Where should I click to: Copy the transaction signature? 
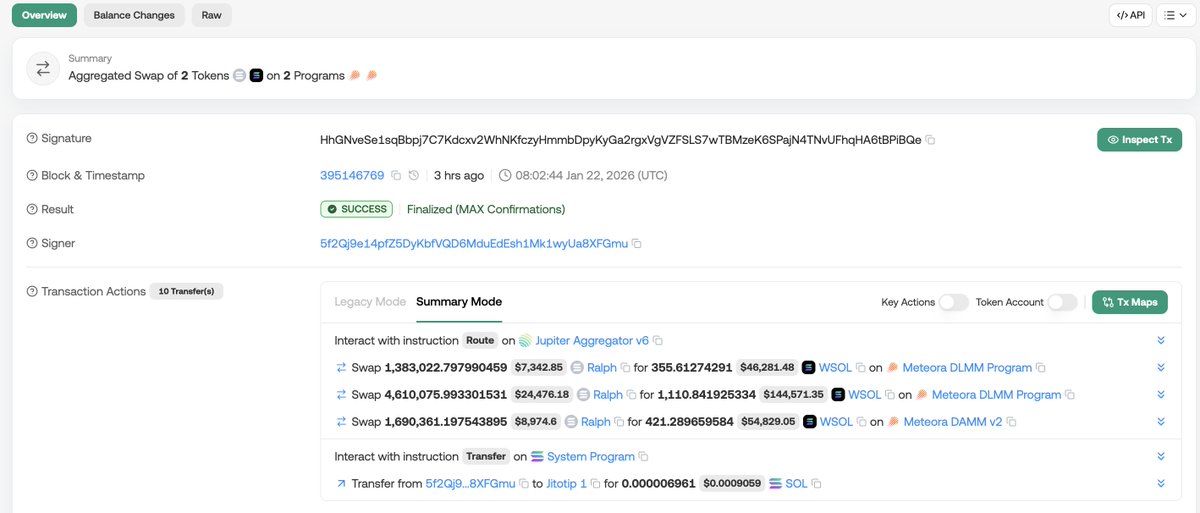point(931,140)
